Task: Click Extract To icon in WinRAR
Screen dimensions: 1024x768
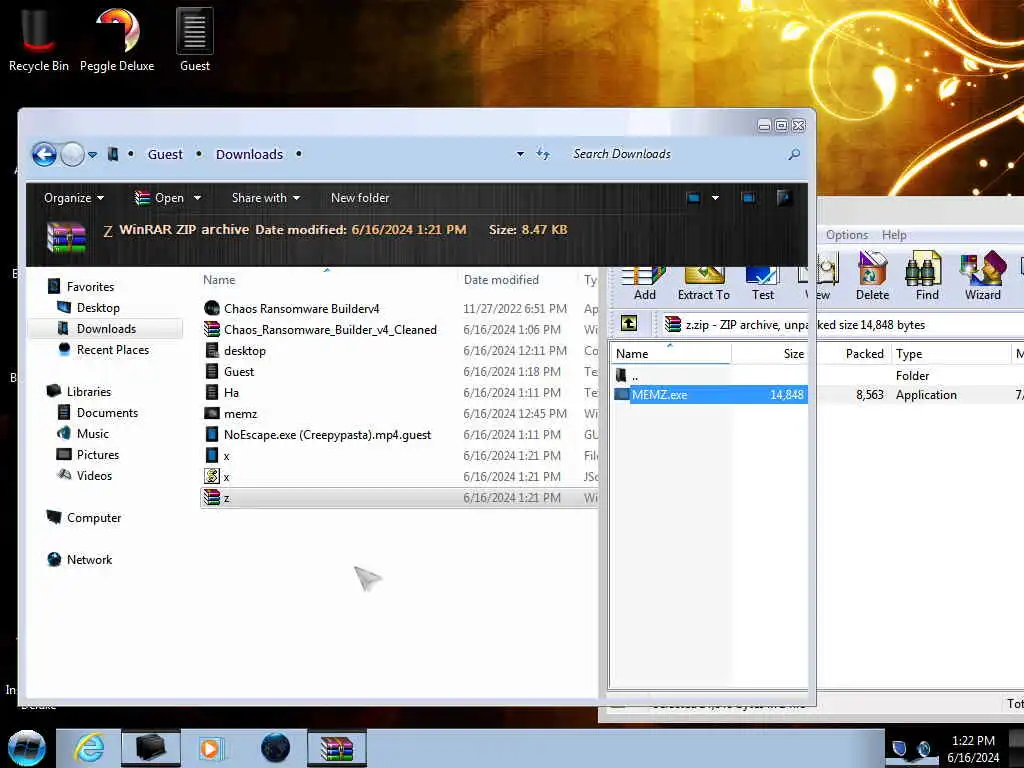Action: [703, 283]
